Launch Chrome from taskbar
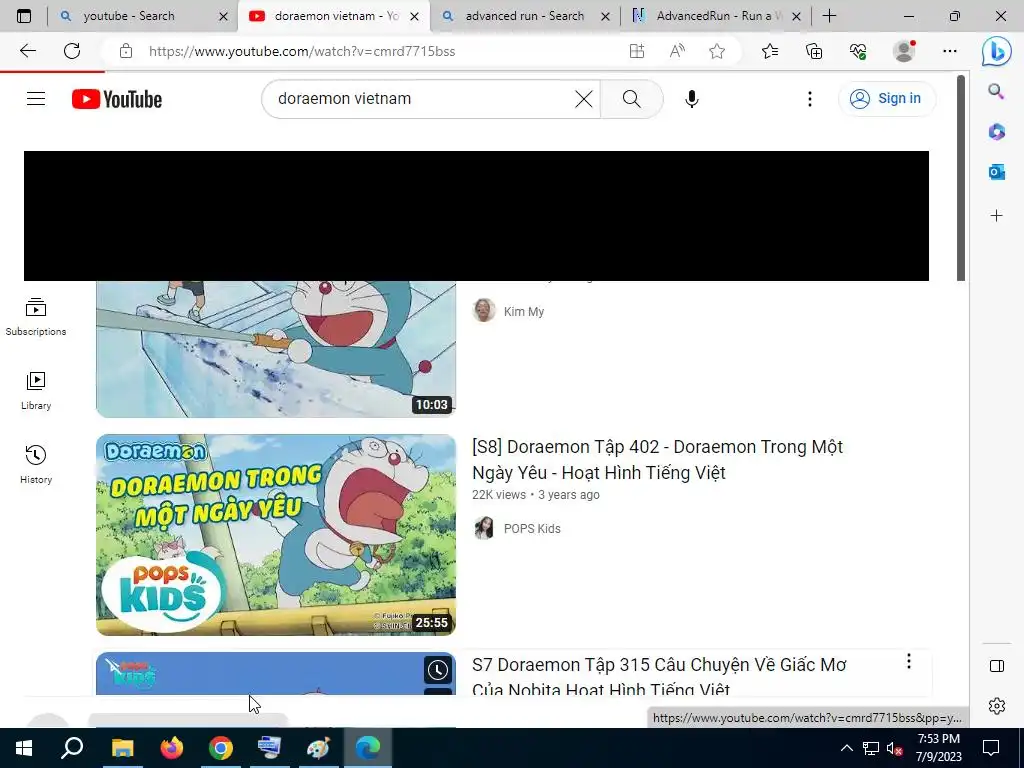 pyautogui.click(x=221, y=748)
